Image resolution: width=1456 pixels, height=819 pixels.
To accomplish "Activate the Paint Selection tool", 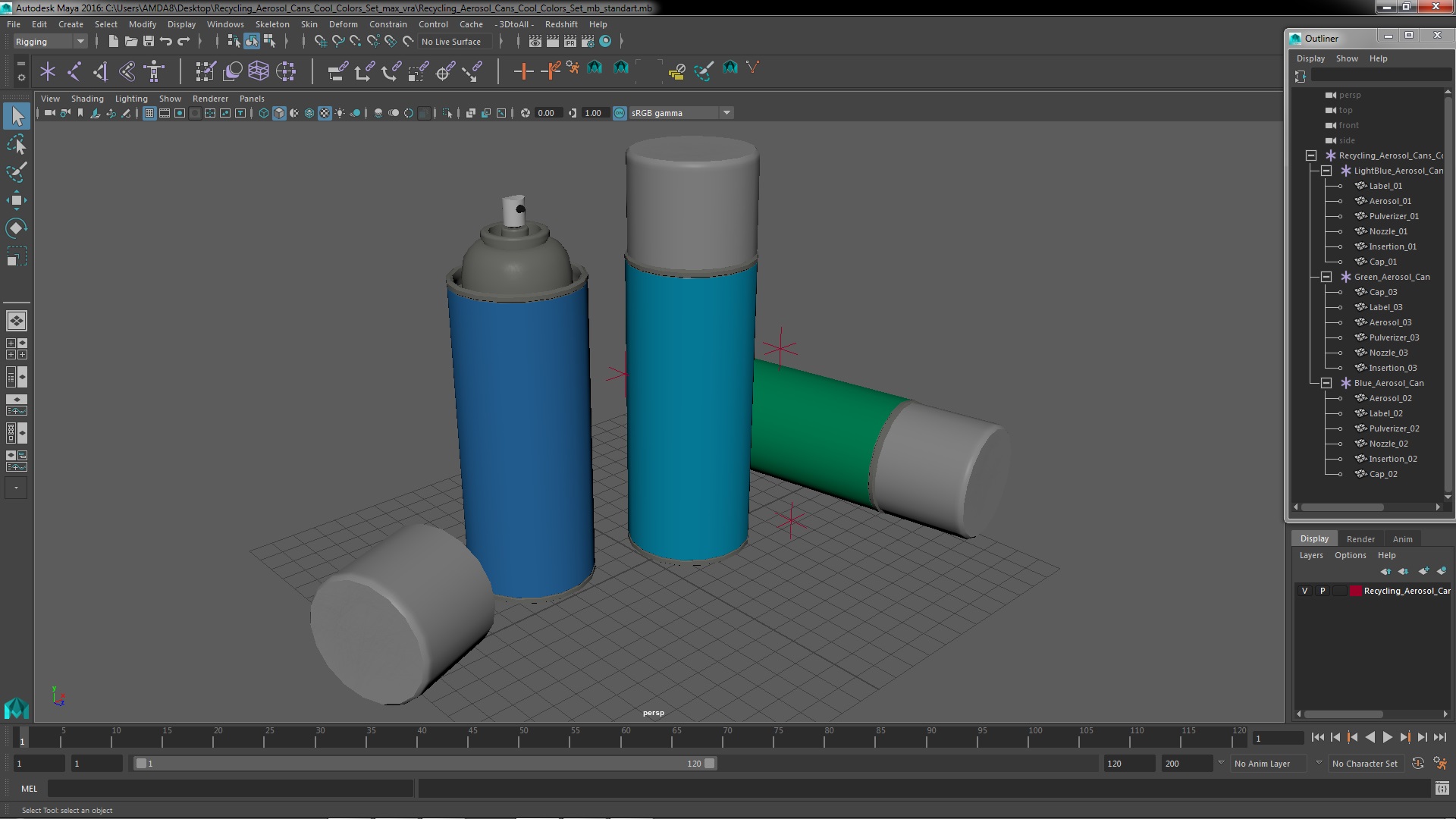I will click(17, 172).
